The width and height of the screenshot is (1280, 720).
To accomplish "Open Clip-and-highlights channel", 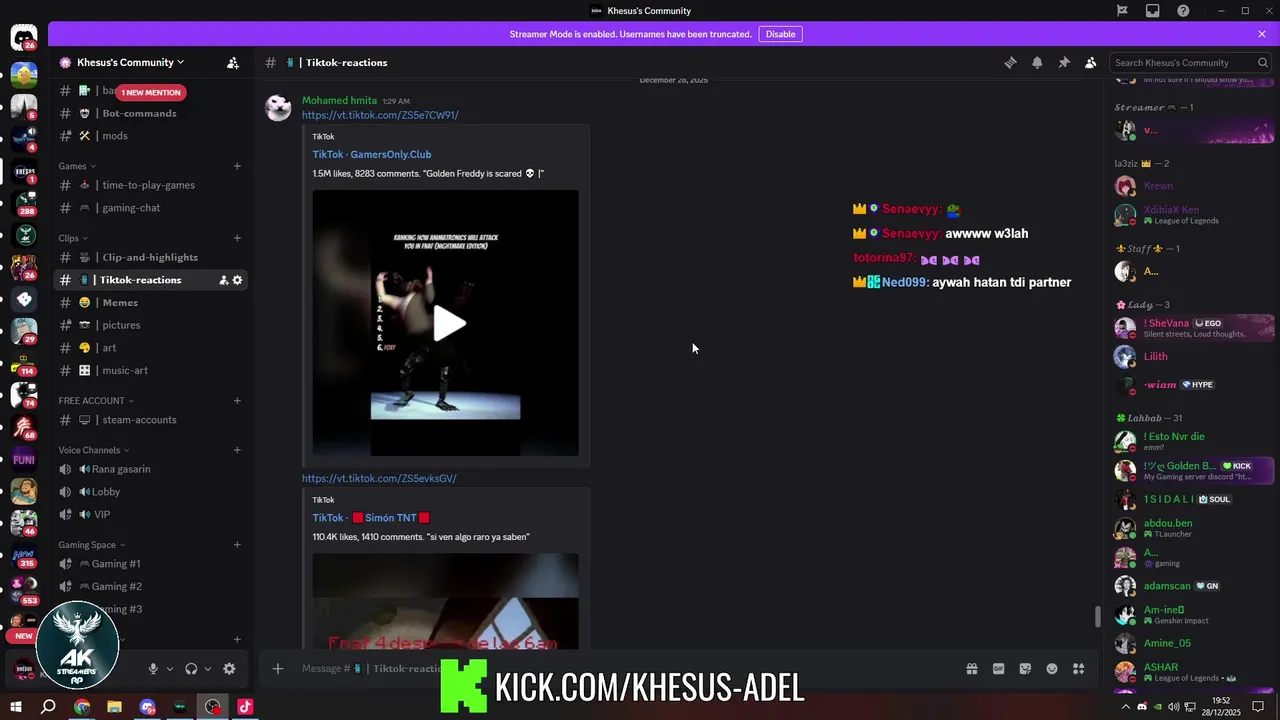I will (150, 257).
